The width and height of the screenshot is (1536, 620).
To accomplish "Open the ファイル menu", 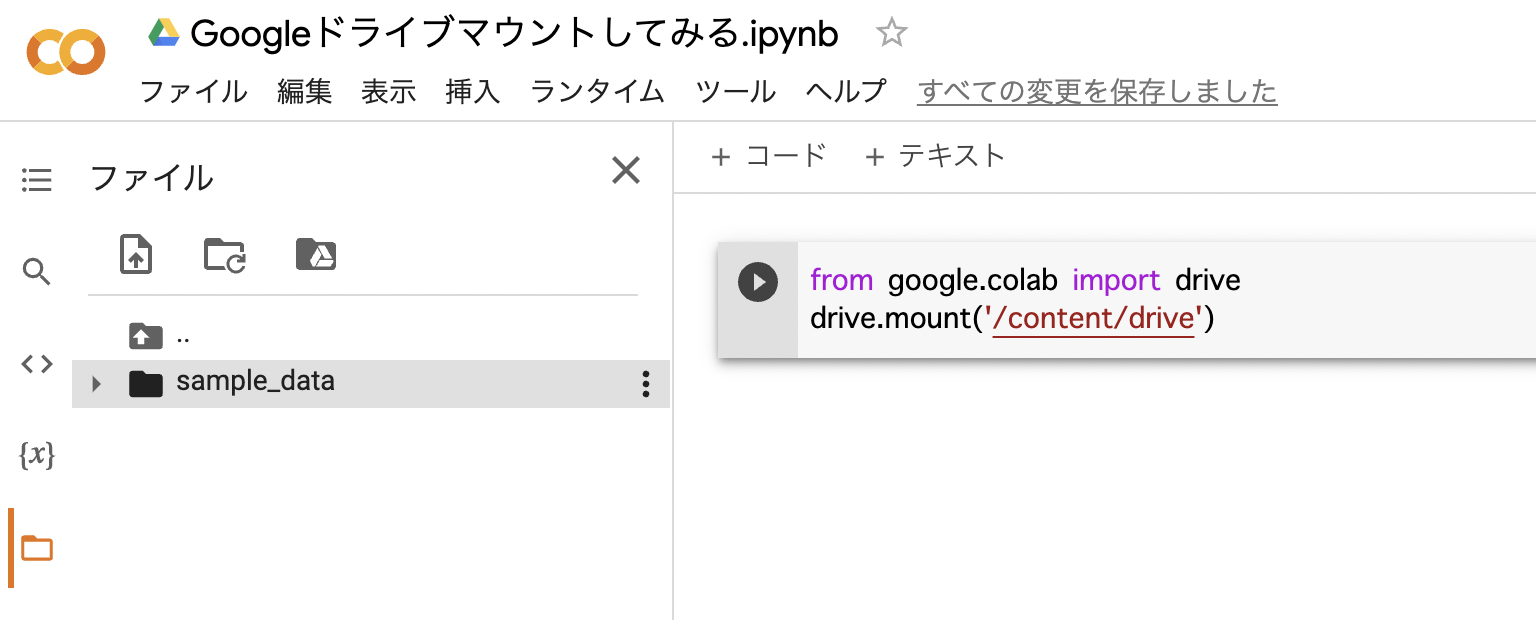I will tap(193, 91).
